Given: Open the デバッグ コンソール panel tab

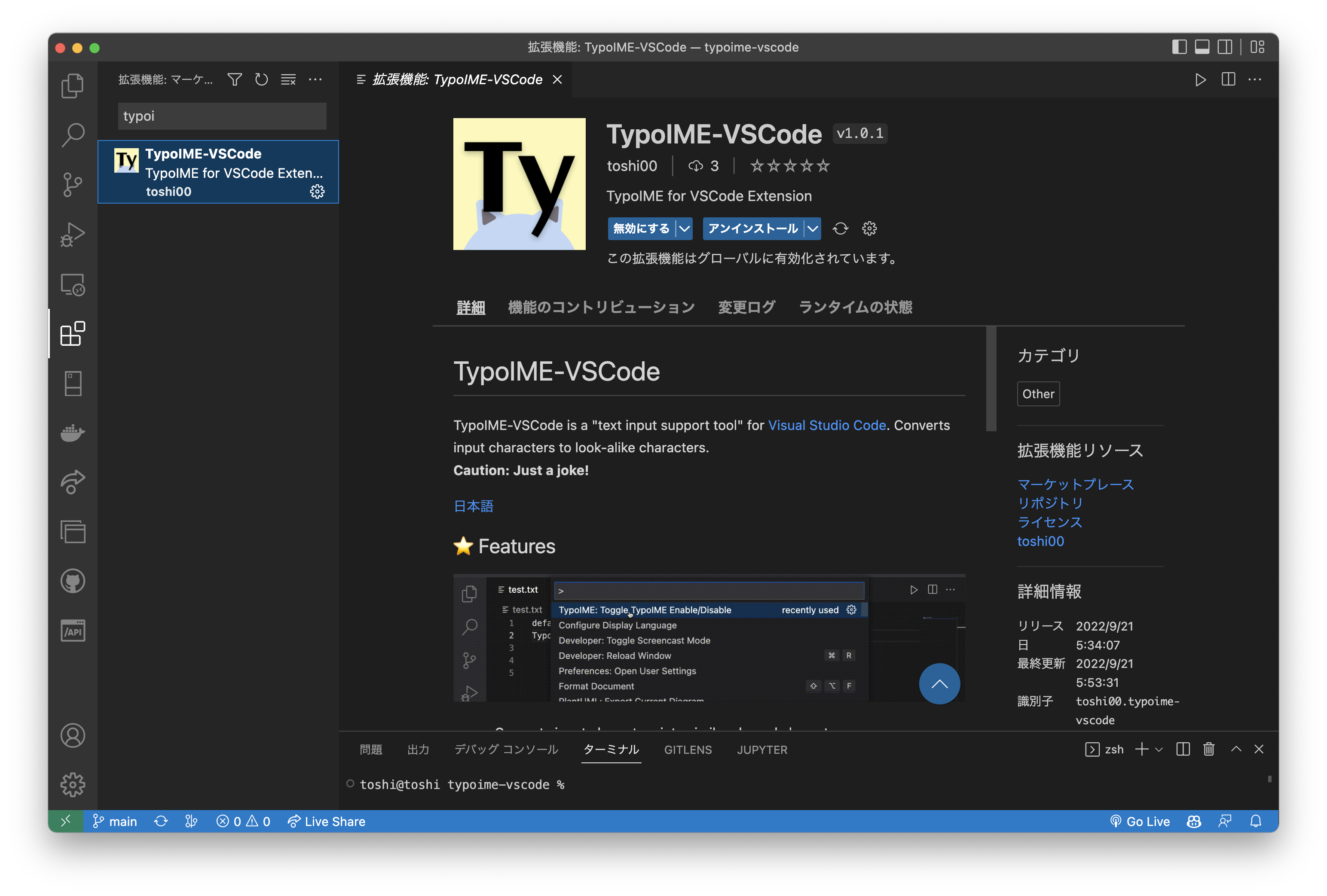Looking at the screenshot, I should 506,750.
